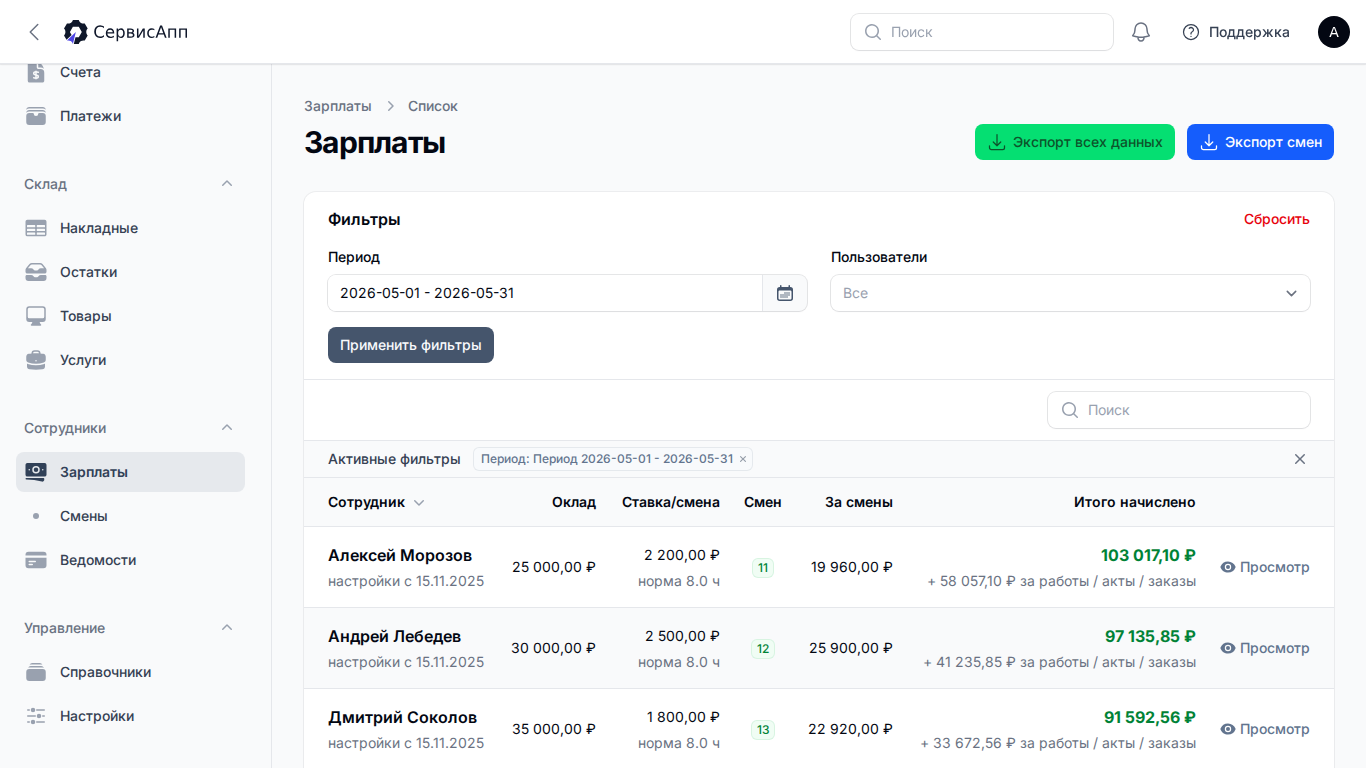Click the eye icon for Дмитрий Соколов
This screenshot has width=1366, height=768.
[x=1228, y=729]
